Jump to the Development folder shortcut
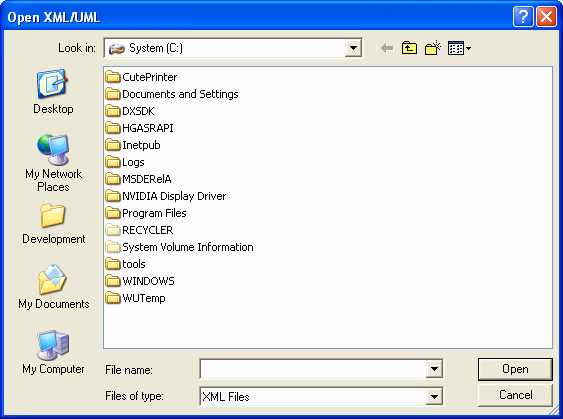This screenshot has height=419, width=563. pyautogui.click(x=53, y=224)
